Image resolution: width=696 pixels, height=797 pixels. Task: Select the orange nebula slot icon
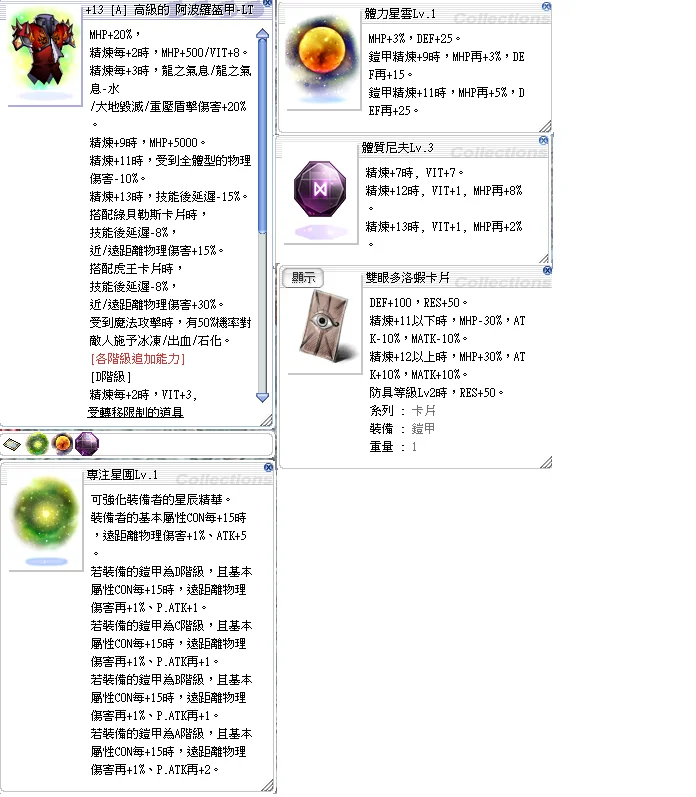(x=62, y=444)
